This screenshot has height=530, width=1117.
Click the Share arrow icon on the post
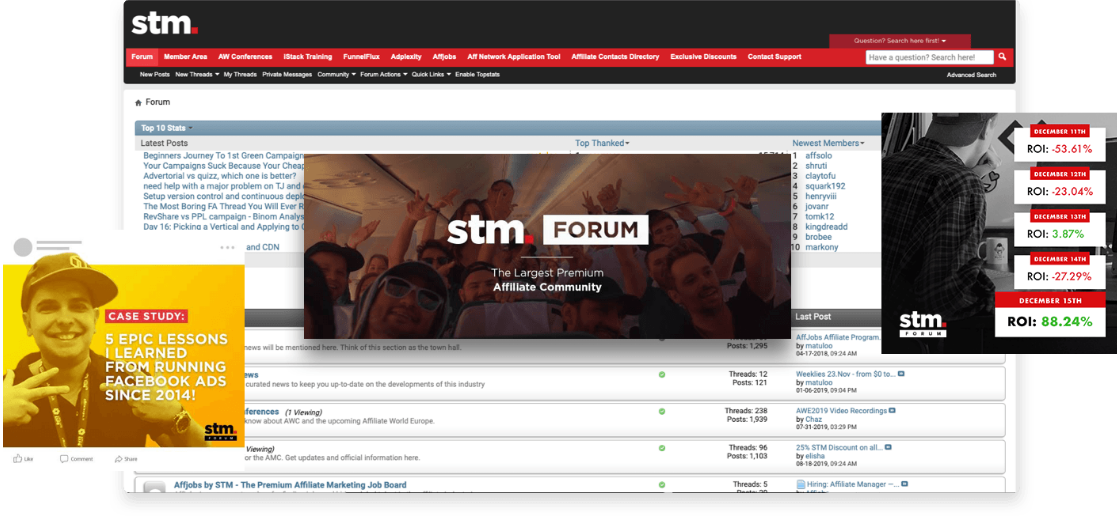118,459
